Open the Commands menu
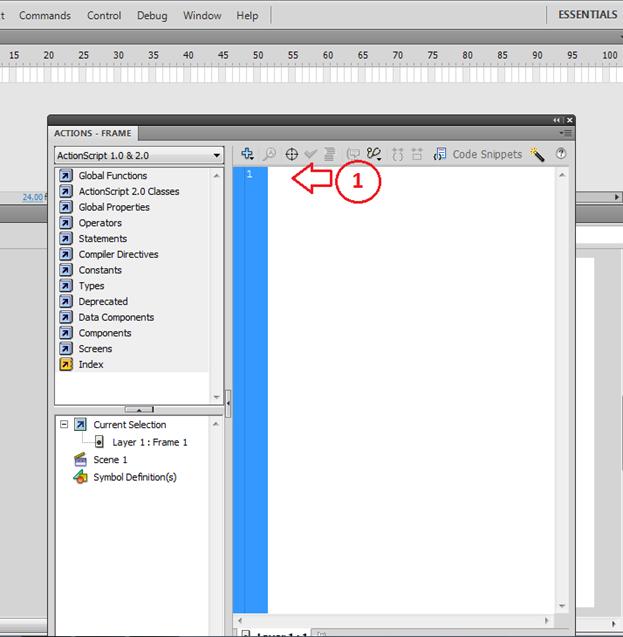The width and height of the screenshot is (623, 637). (x=45, y=15)
